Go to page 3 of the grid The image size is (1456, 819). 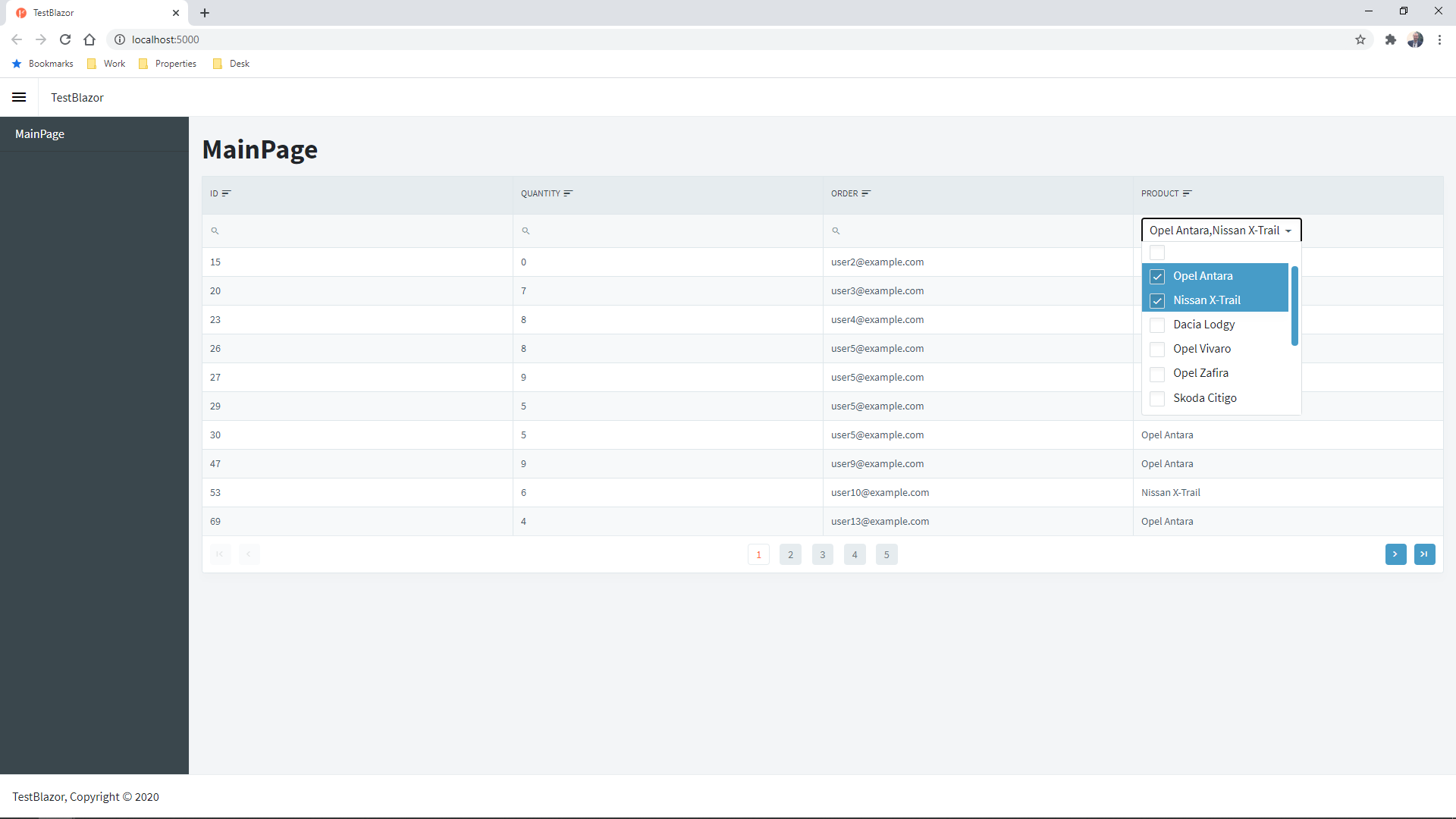(823, 554)
